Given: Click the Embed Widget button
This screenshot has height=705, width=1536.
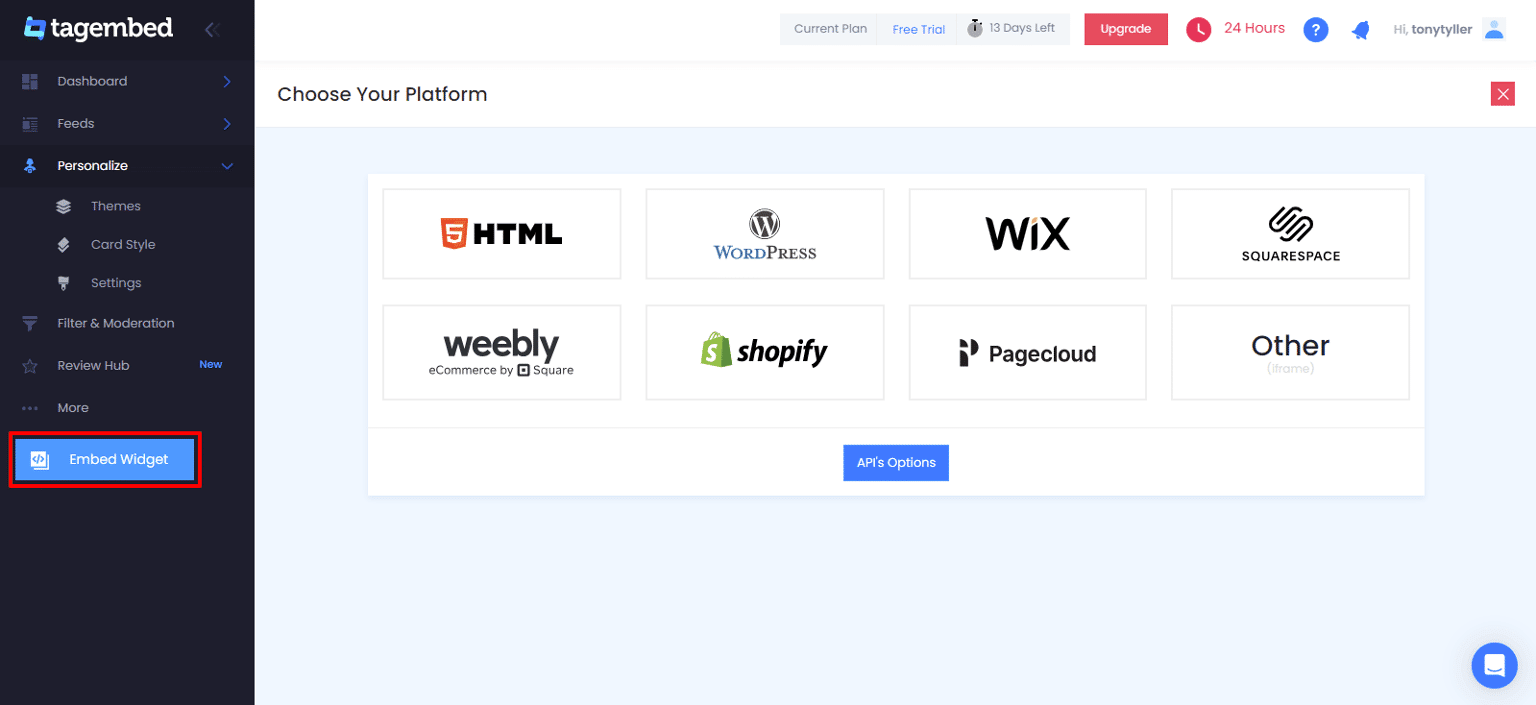Looking at the screenshot, I should [105, 460].
